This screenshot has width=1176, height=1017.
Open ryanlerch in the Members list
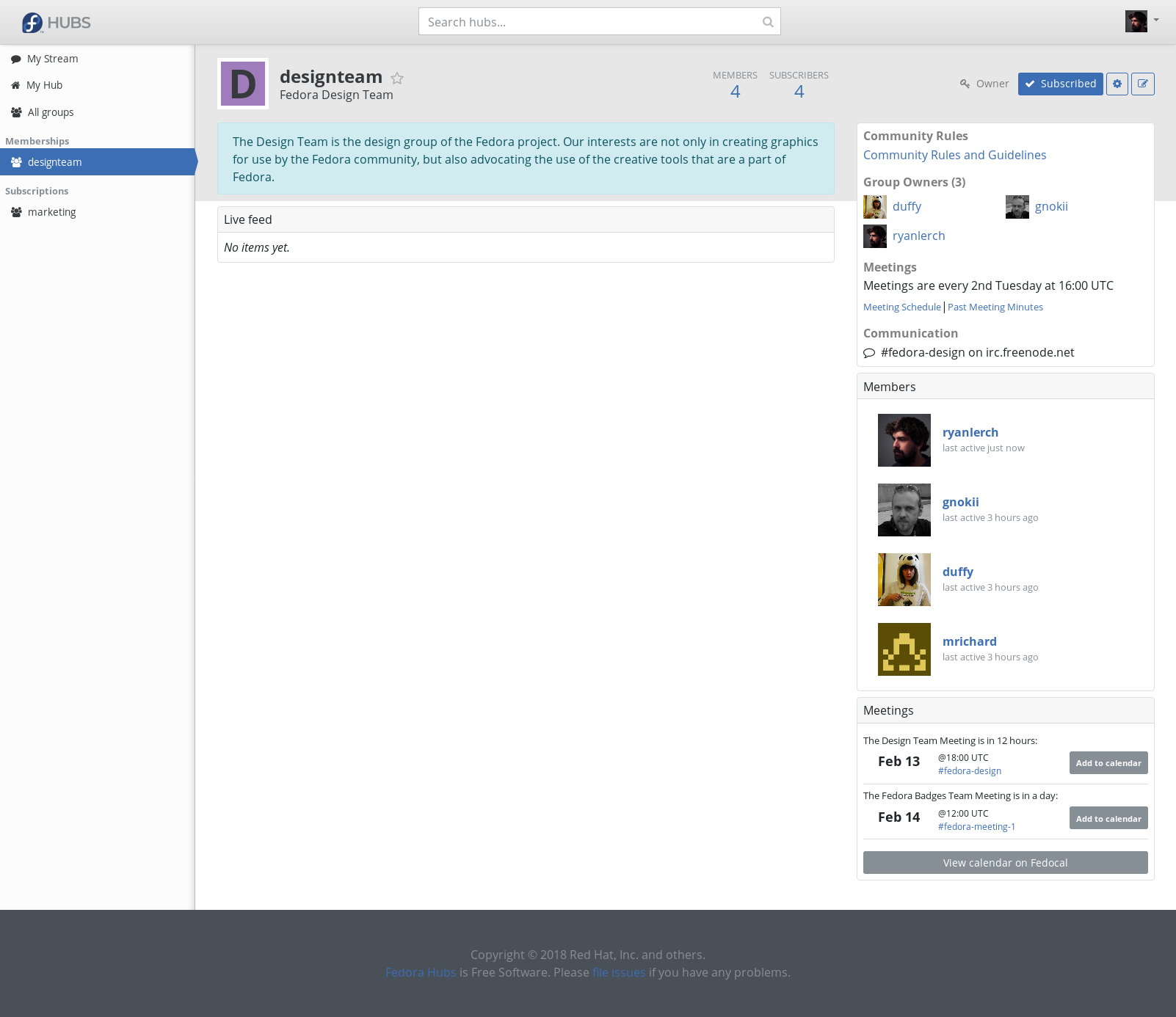[x=970, y=433]
